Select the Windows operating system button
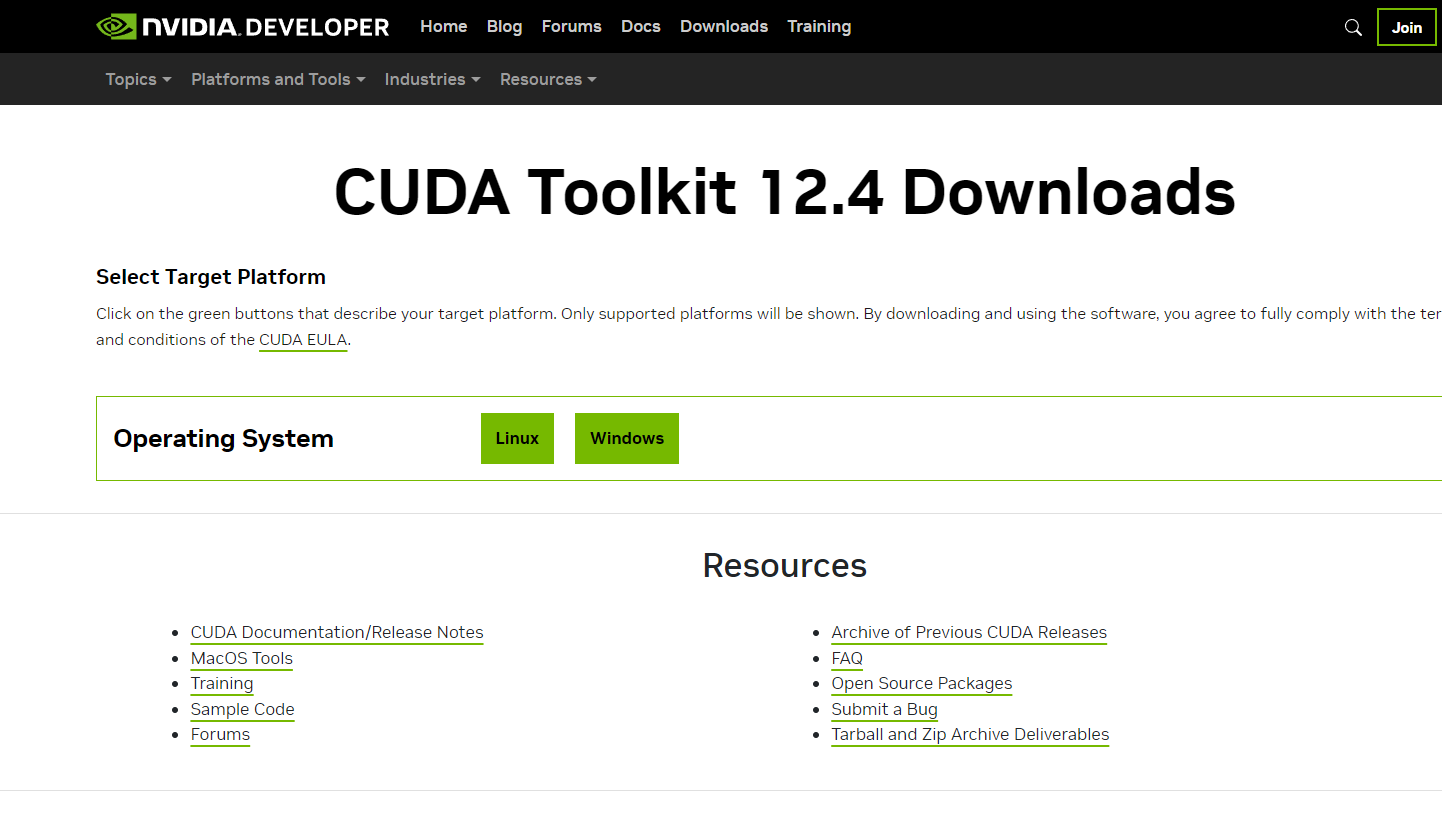Screen dimensions: 1442x814 click(627, 438)
